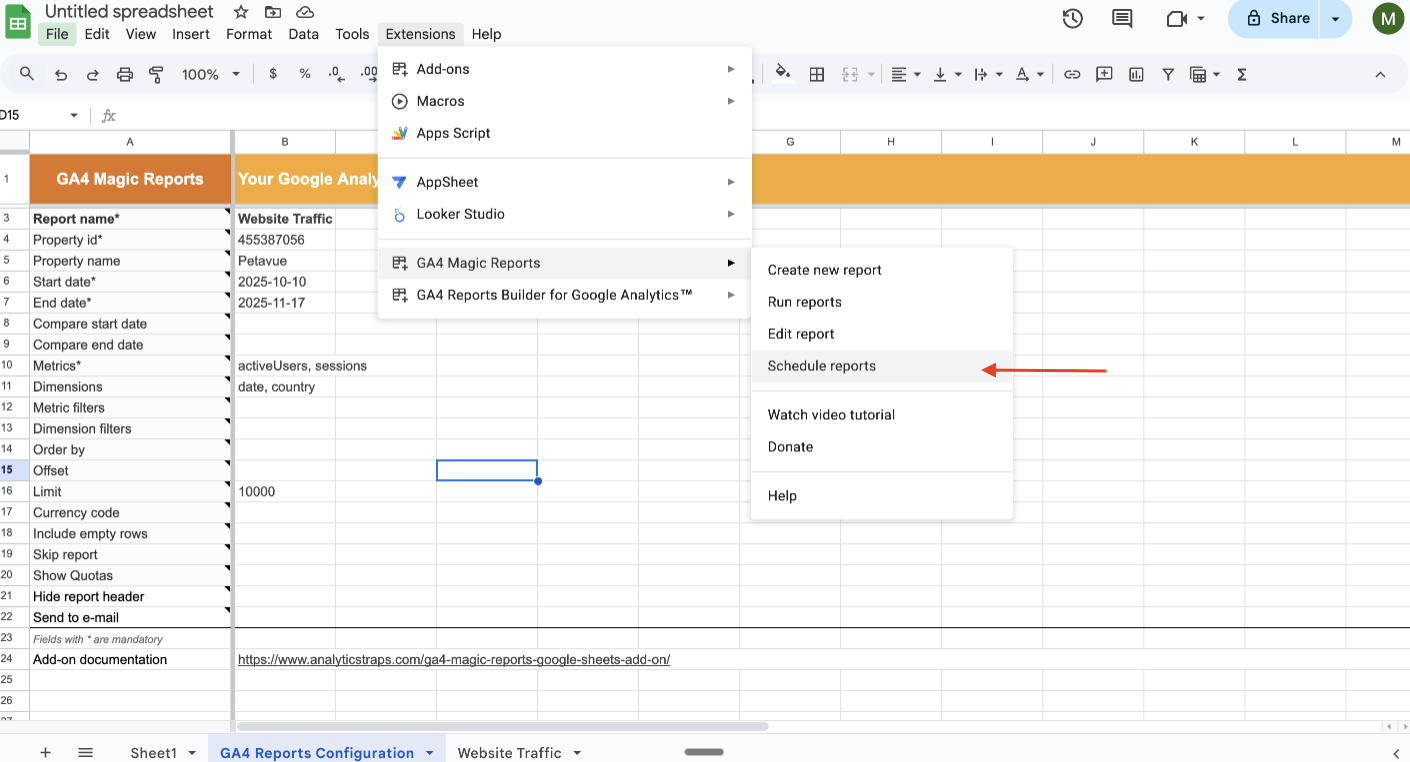Screen dimensions: 1410x762
Task: Select cell containing 455387056
Action: click(x=284, y=240)
